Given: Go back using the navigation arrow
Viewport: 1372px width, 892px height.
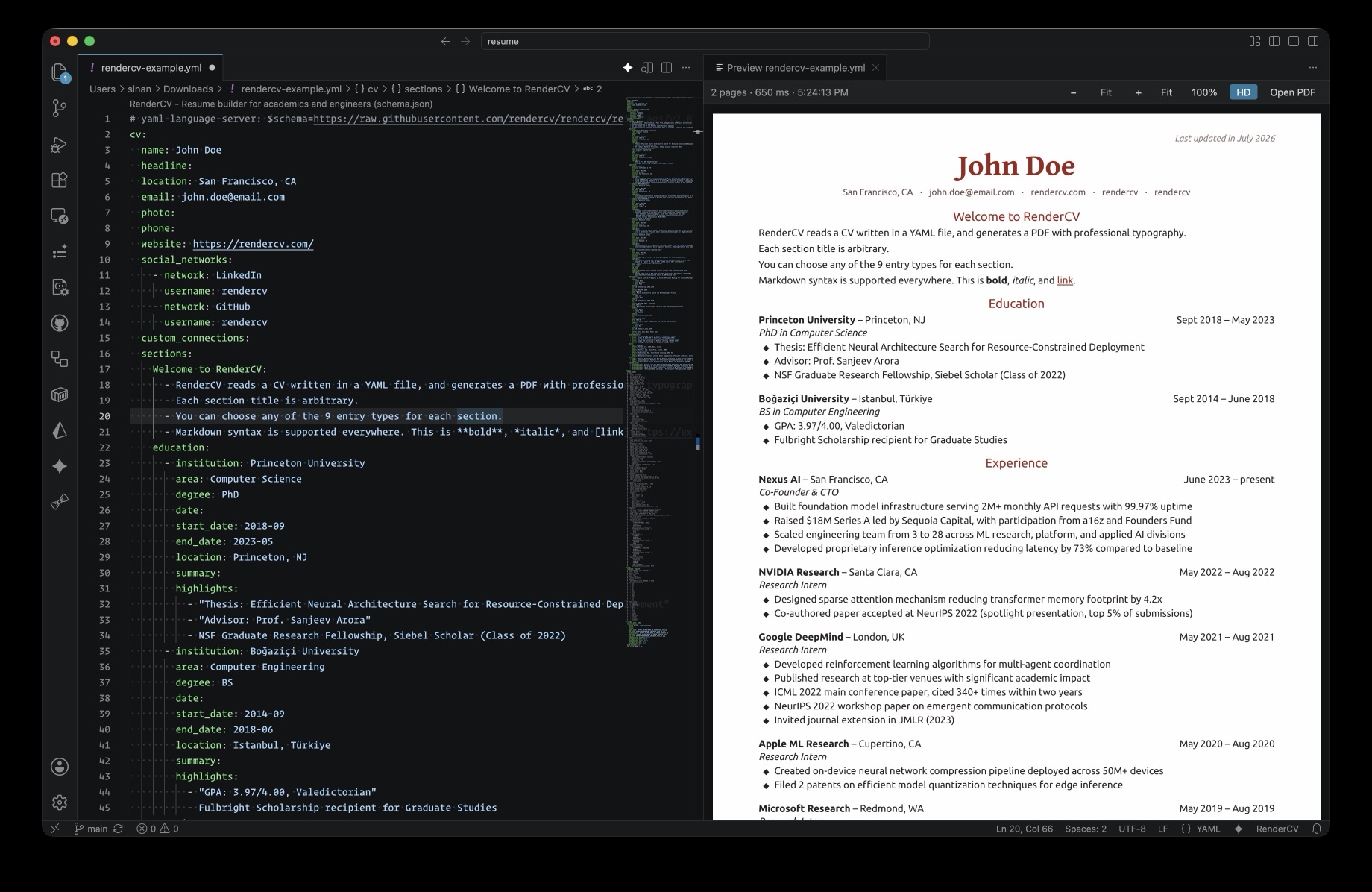Looking at the screenshot, I should click(446, 41).
